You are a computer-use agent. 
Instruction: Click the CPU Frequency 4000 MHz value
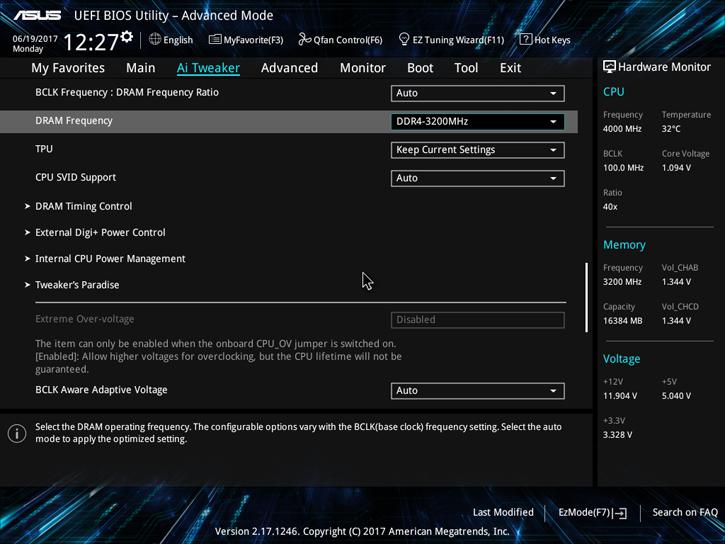point(622,129)
